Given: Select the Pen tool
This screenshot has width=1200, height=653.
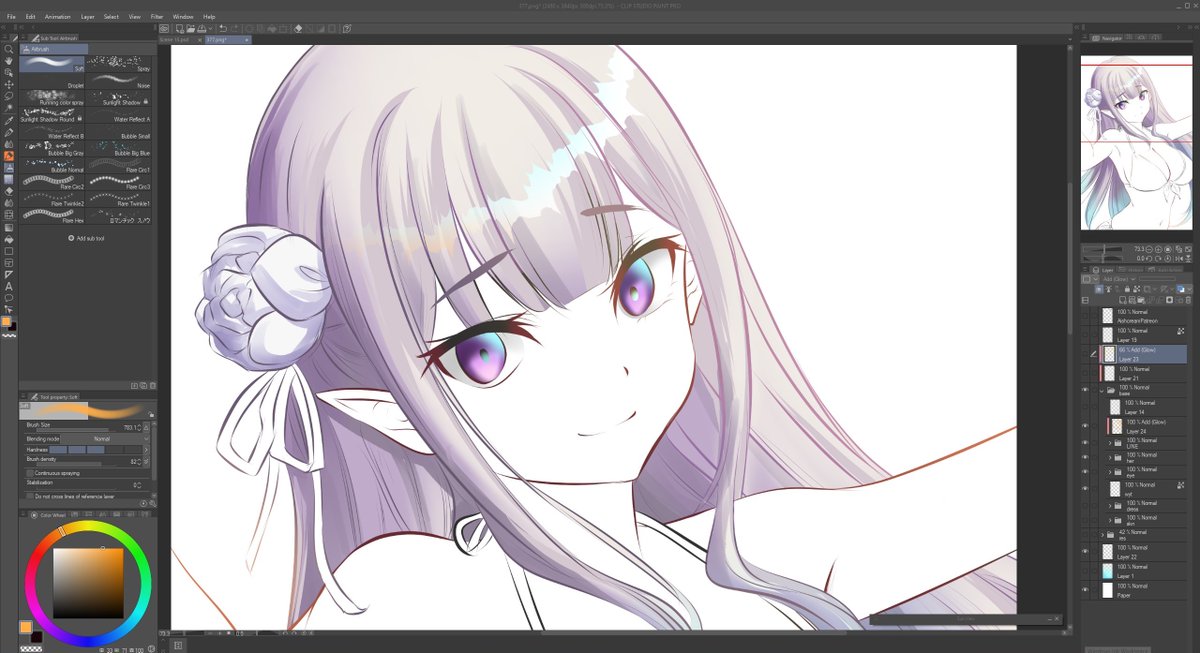Looking at the screenshot, I should pos(9,132).
